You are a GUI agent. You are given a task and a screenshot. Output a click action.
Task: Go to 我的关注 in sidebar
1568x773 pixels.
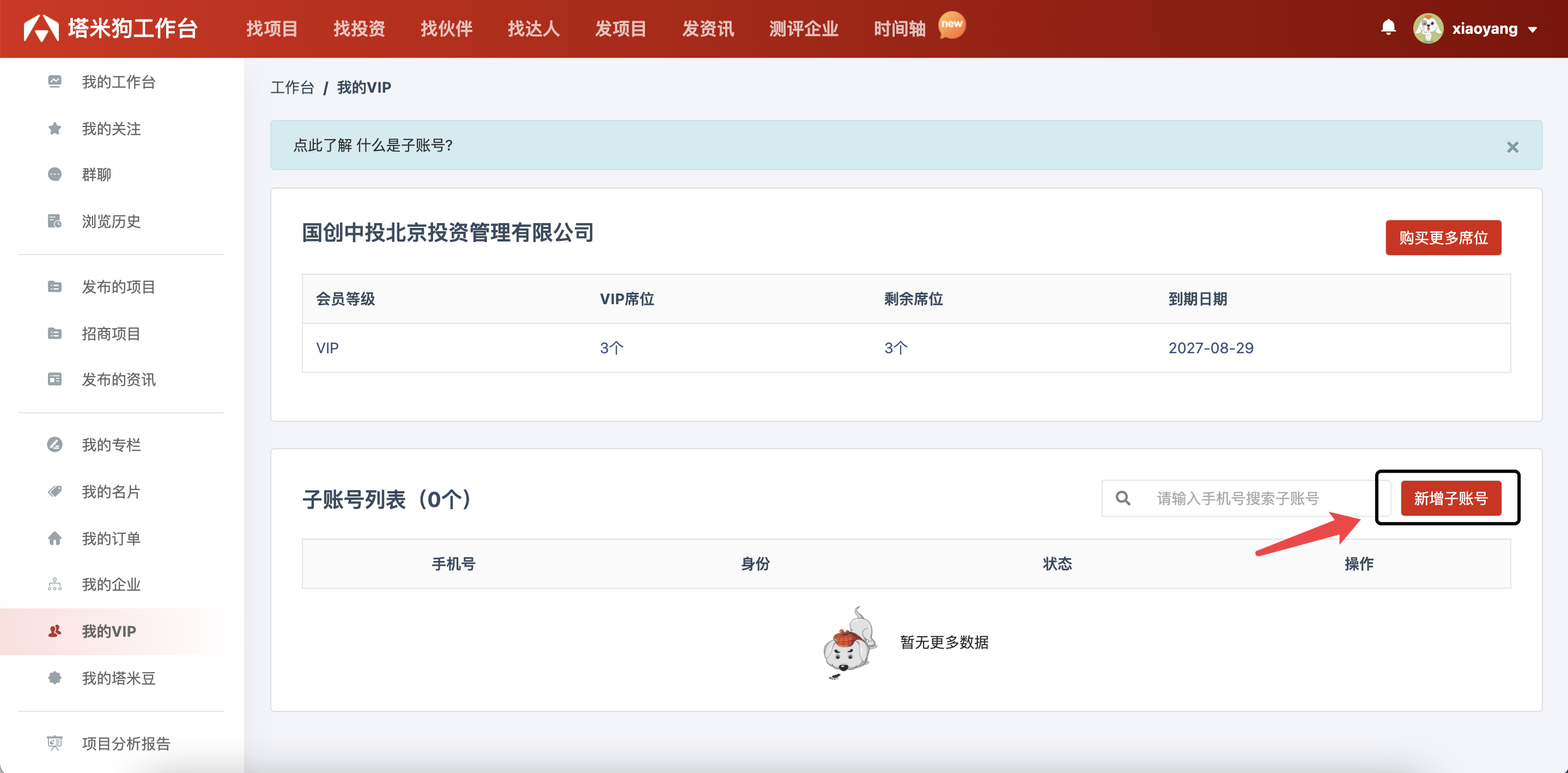click(111, 129)
